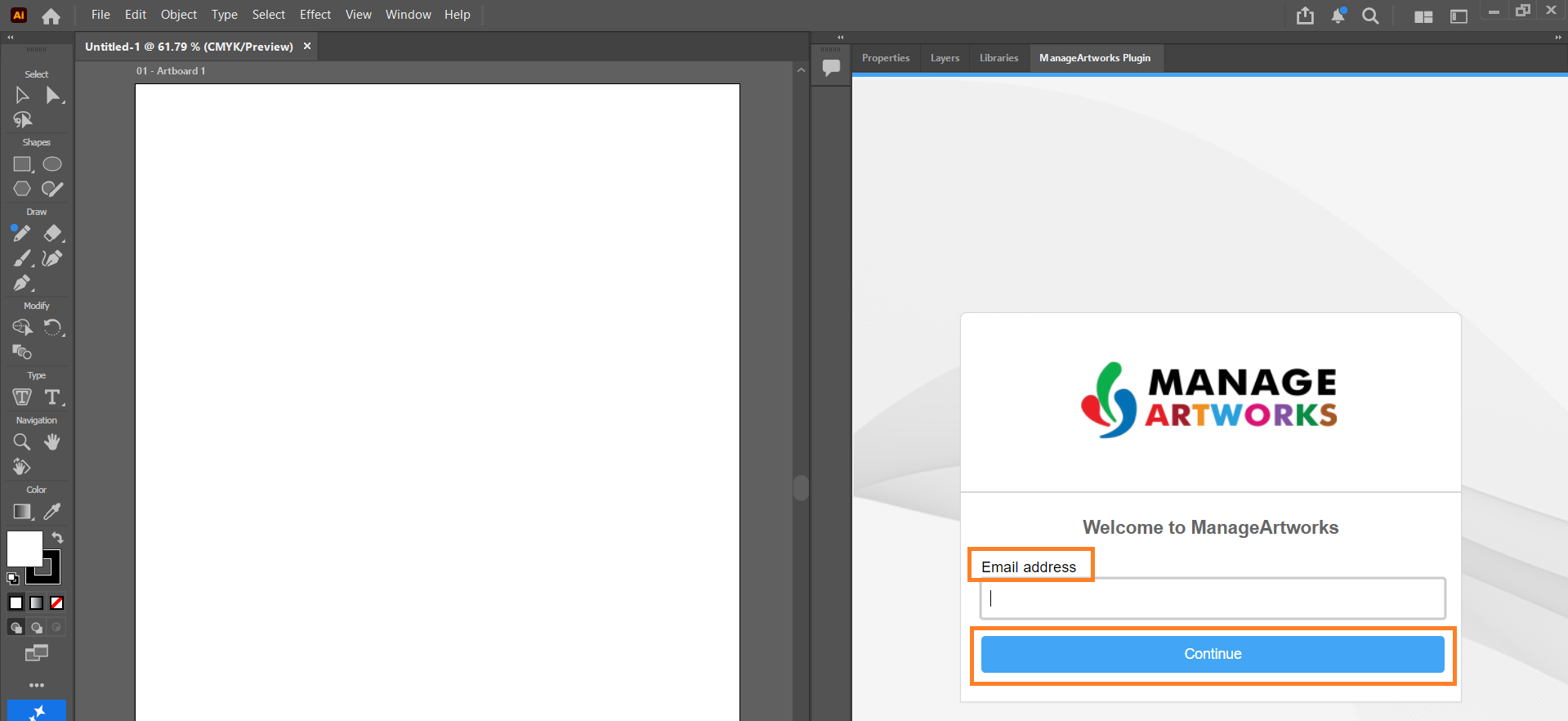The width and height of the screenshot is (1568, 721).
Task: Open the Effect menu
Action: tap(315, 15)
